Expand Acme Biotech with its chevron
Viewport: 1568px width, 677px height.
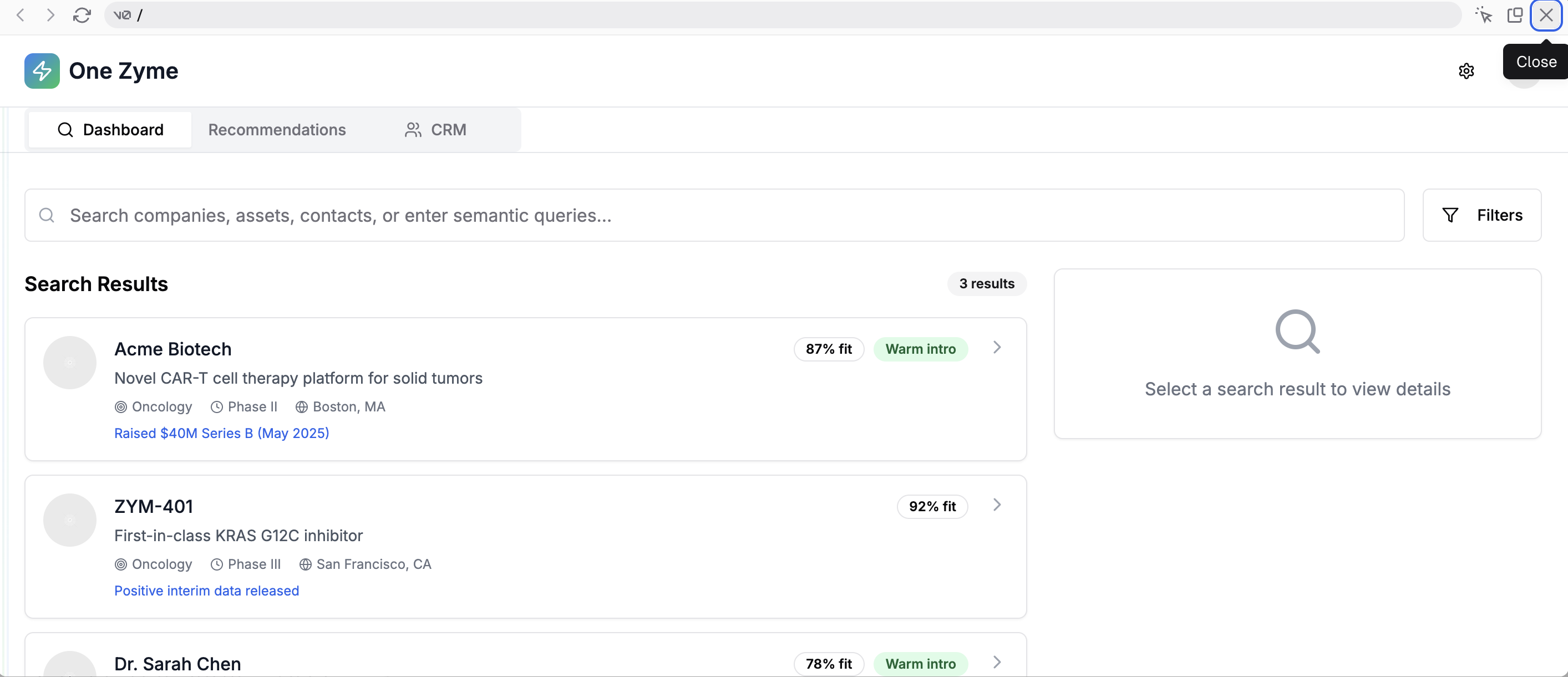pyautogui.click(x=997, y=347)
